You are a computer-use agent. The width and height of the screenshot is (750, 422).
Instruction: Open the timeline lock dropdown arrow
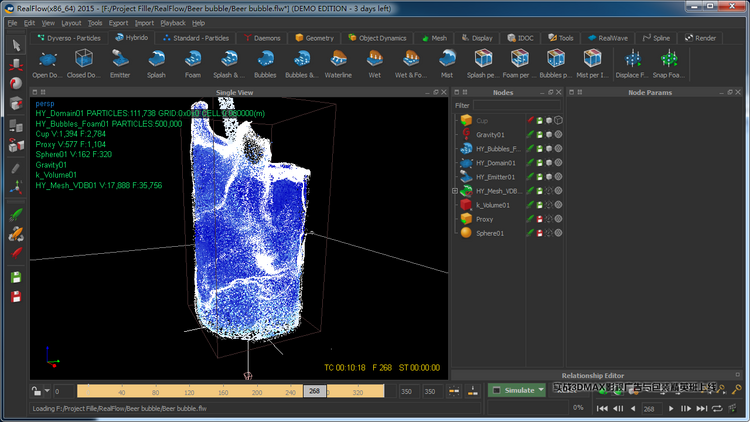[47, 391]
